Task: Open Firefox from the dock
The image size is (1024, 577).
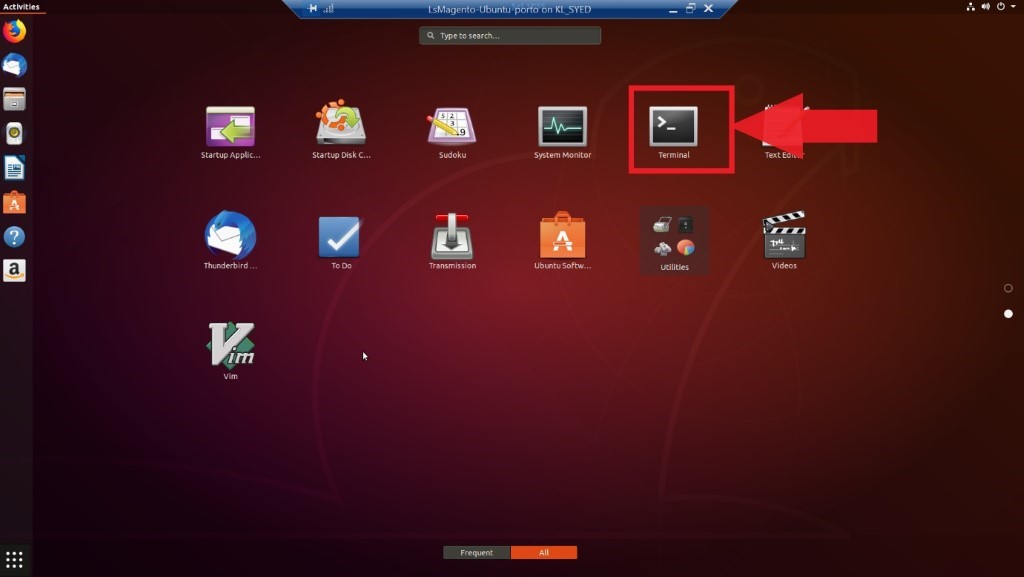Action: coord(14,31)
